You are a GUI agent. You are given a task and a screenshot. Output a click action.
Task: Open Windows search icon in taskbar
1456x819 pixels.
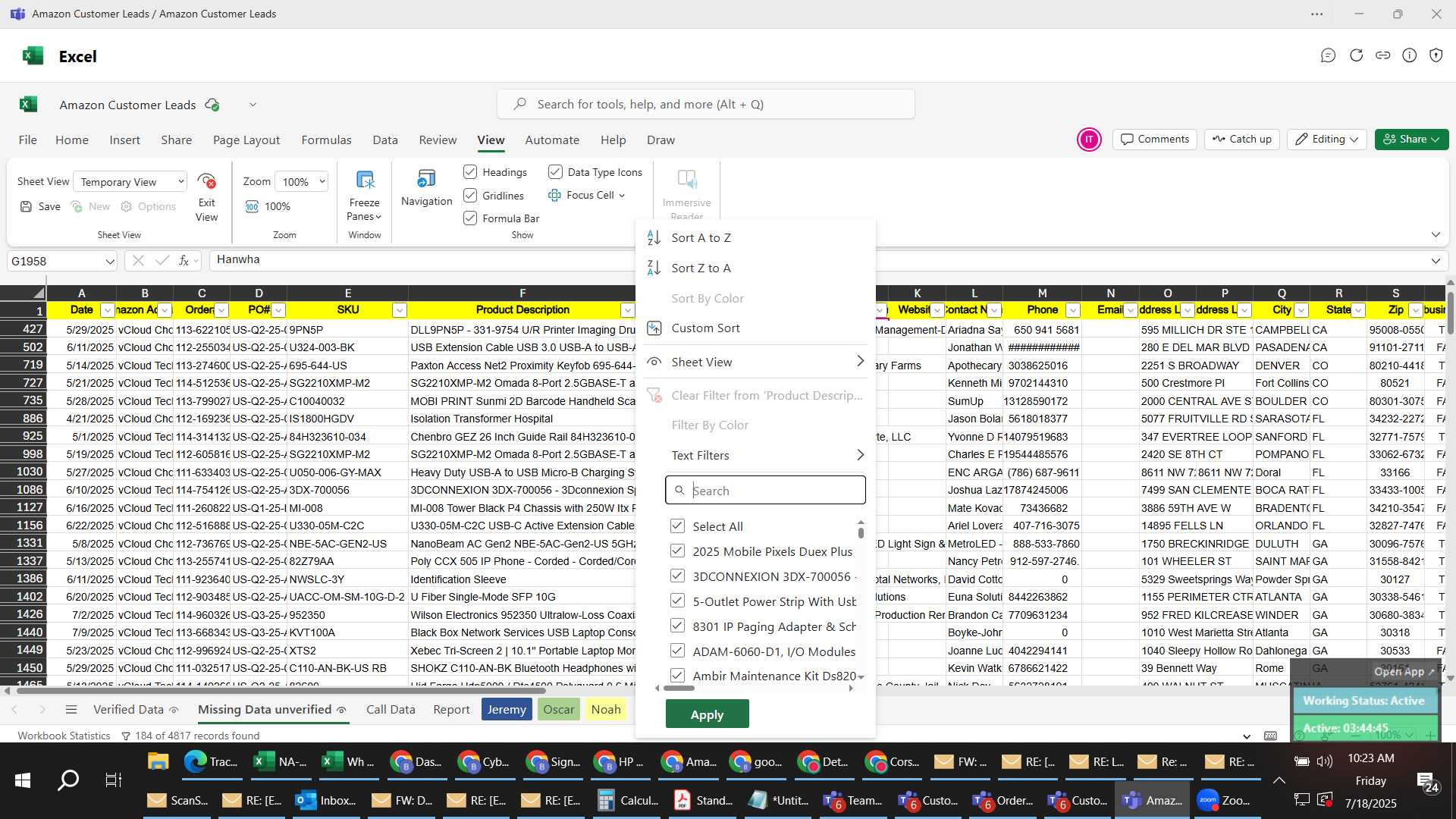68,780
